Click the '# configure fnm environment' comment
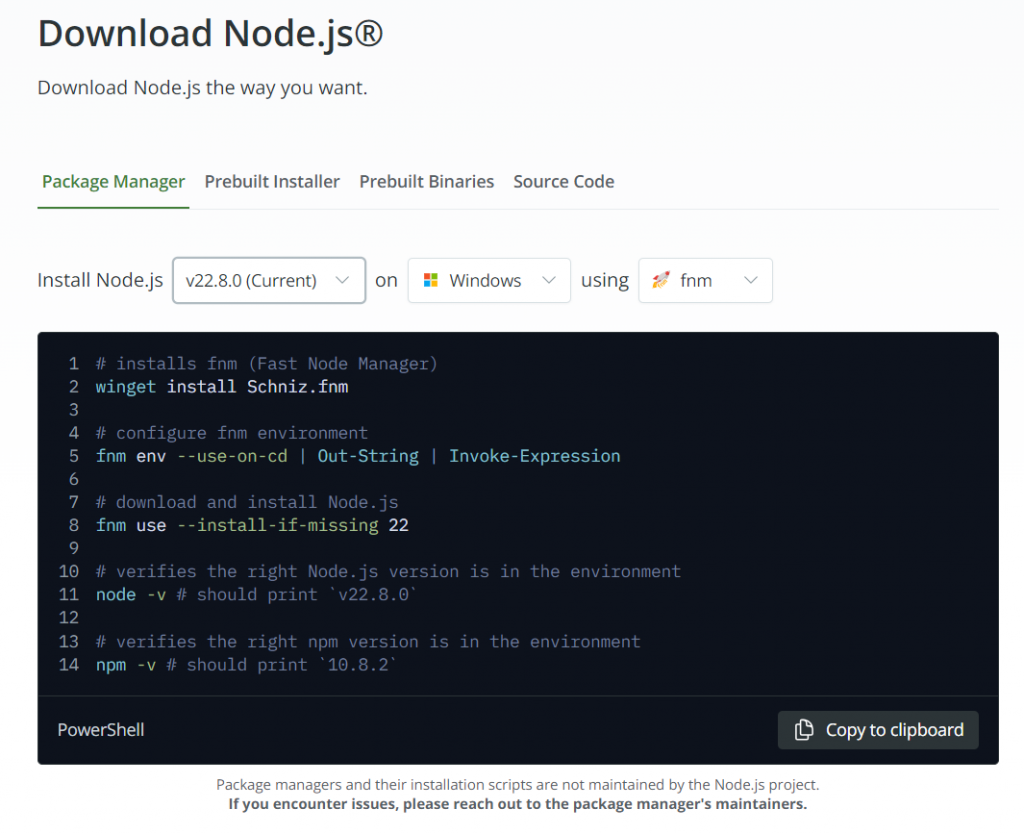 [x=232, y=433]
